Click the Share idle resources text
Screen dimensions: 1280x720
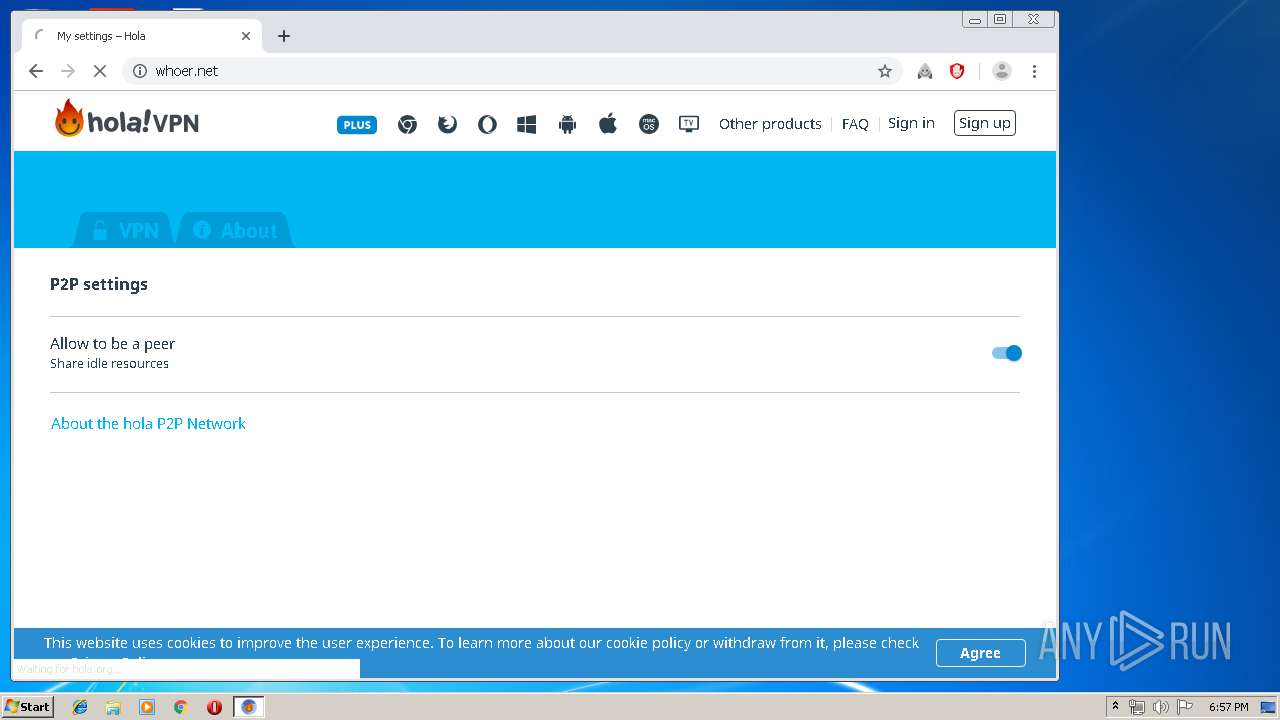pyautogui.click(x=109, y=364)
